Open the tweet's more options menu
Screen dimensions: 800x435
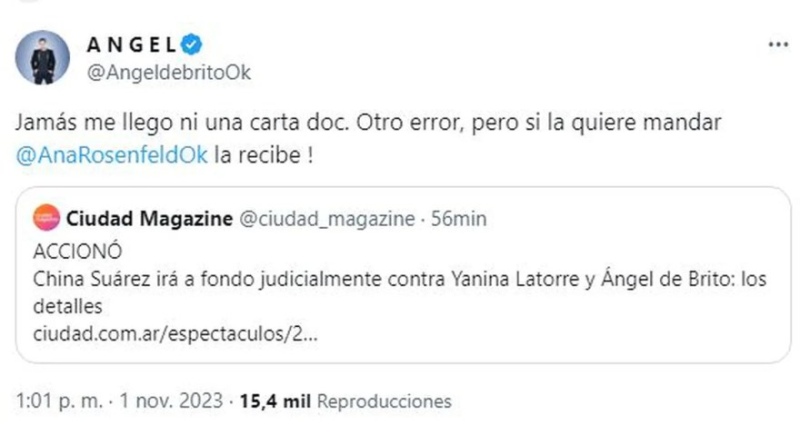pyautogui.click(x=776, y=45)
